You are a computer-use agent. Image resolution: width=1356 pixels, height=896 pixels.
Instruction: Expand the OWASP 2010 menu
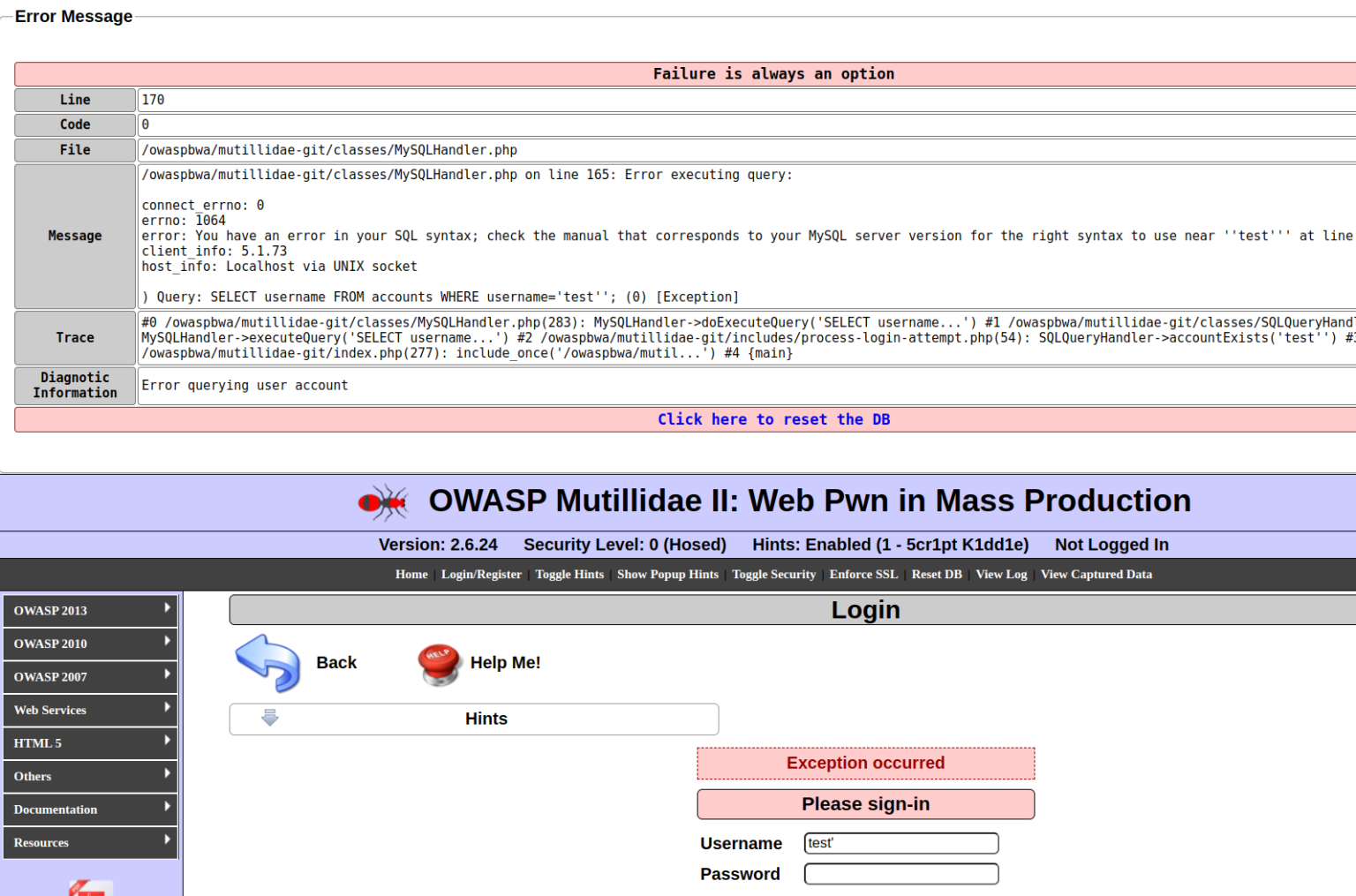coord(91,644)
